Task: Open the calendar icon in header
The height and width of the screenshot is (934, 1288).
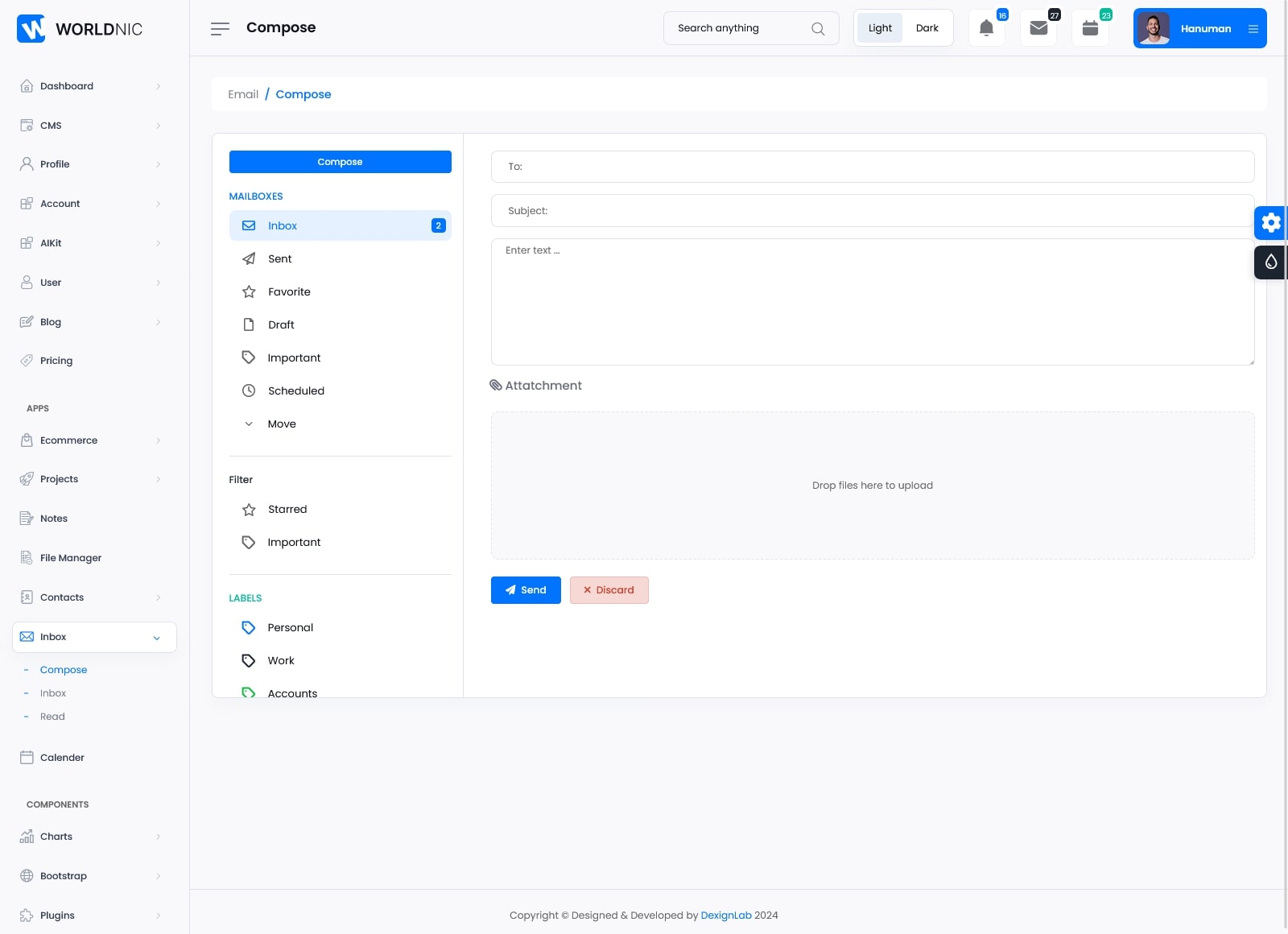Action: point(1090,28)
